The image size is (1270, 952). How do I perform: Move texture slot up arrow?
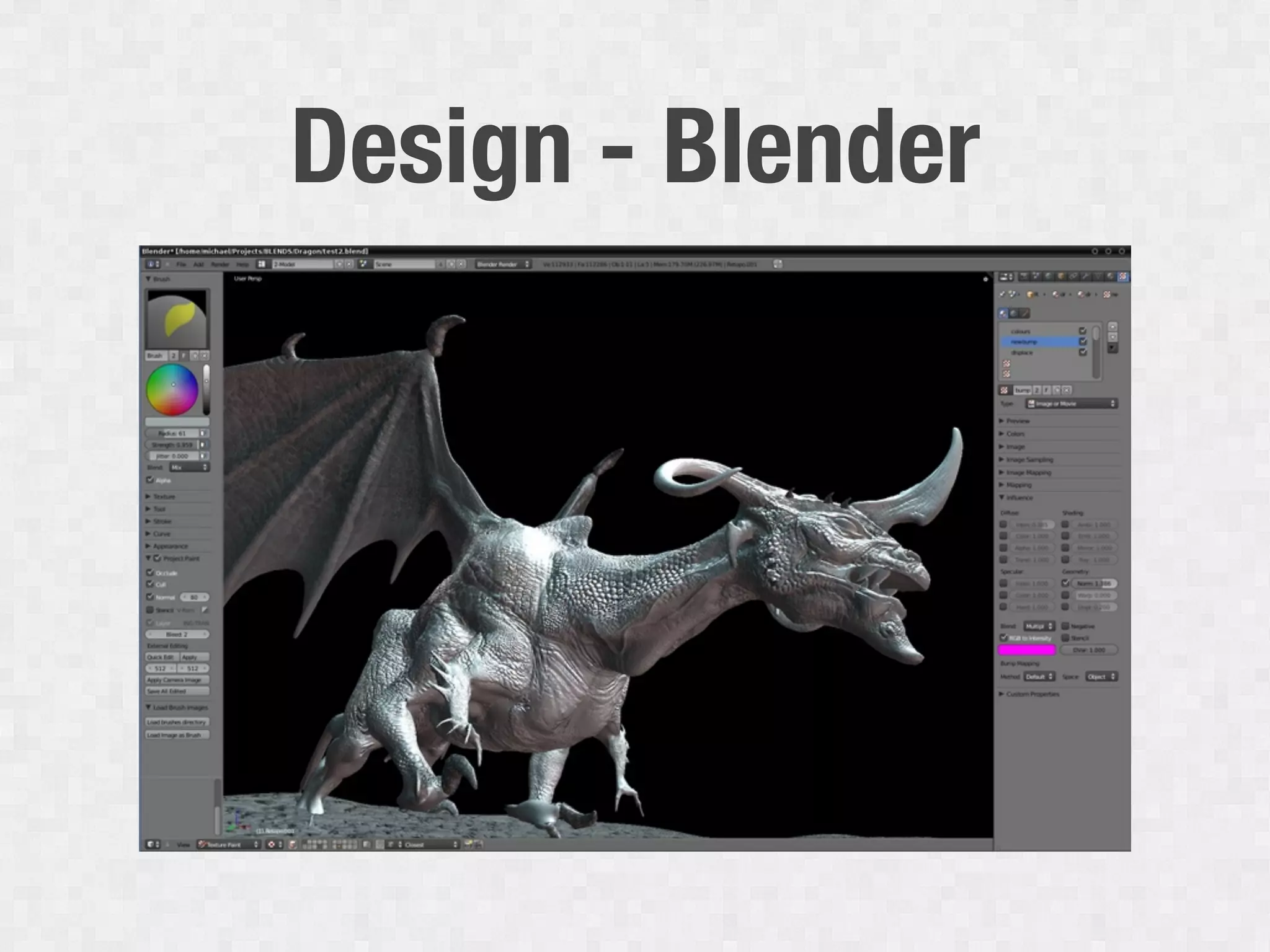[x=1112, y=327]
